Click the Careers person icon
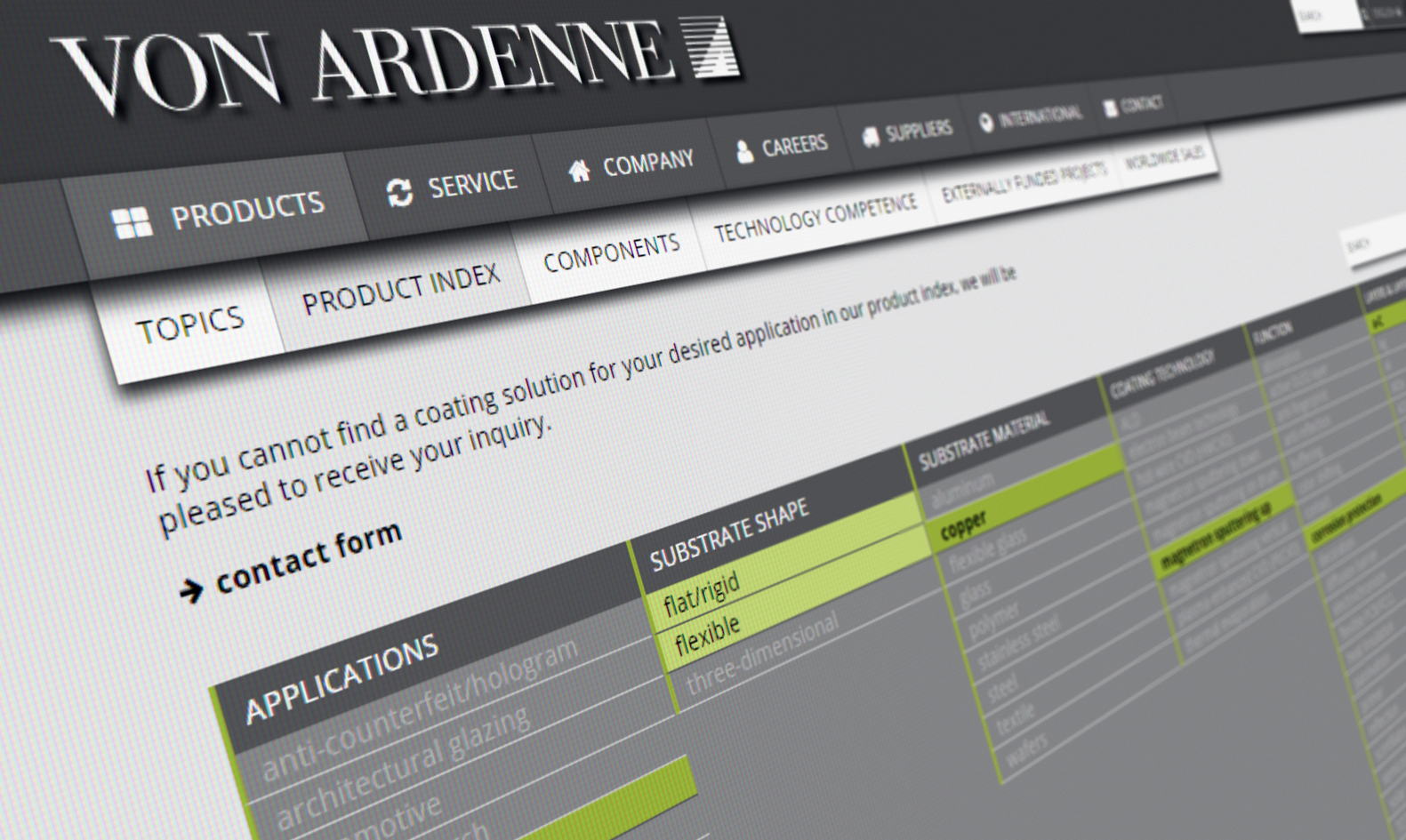This screenshot has height=840, width=1406. (x=744, y=151)
